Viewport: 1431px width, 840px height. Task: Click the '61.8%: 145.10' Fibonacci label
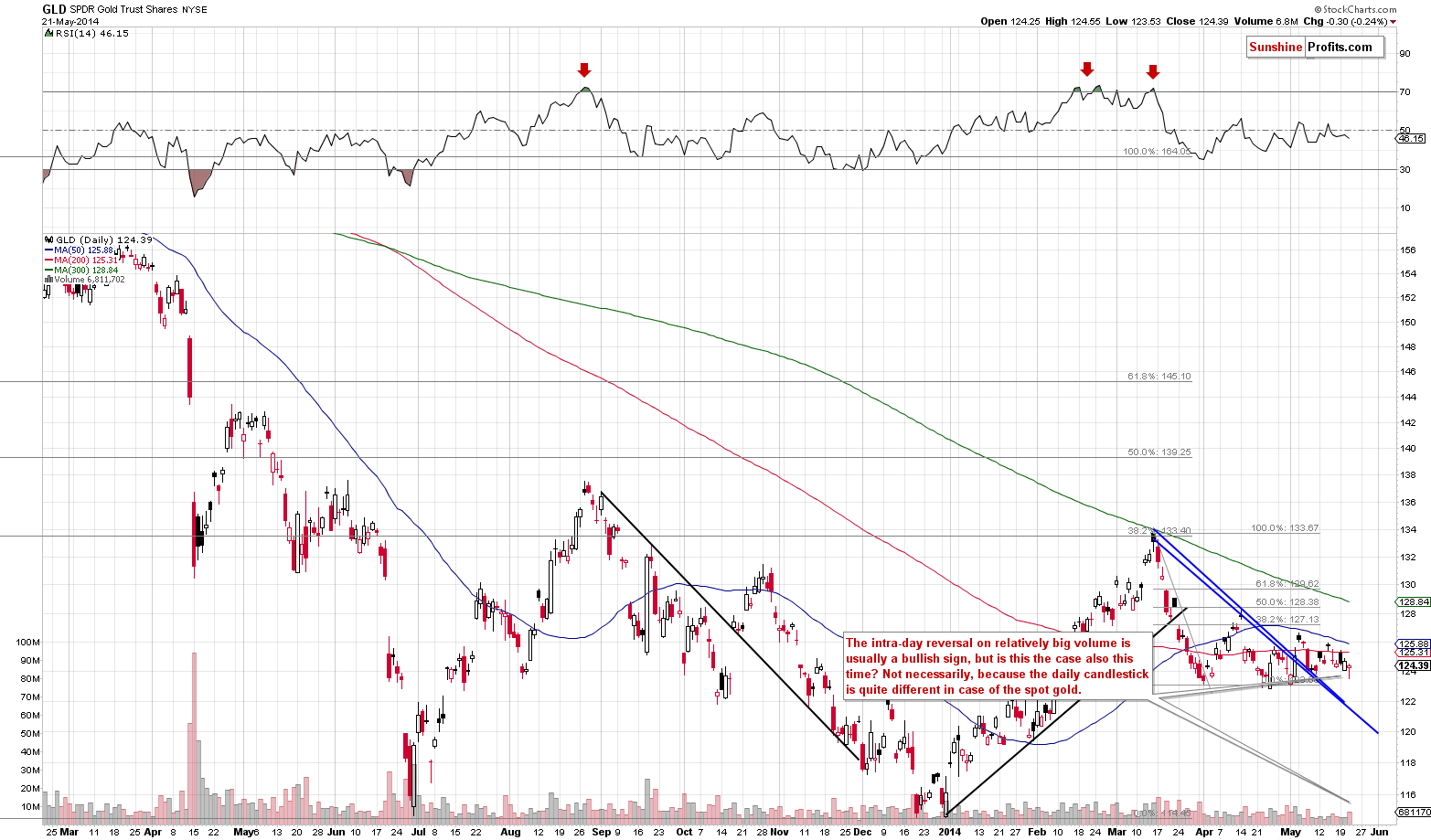pos(1159,376)
